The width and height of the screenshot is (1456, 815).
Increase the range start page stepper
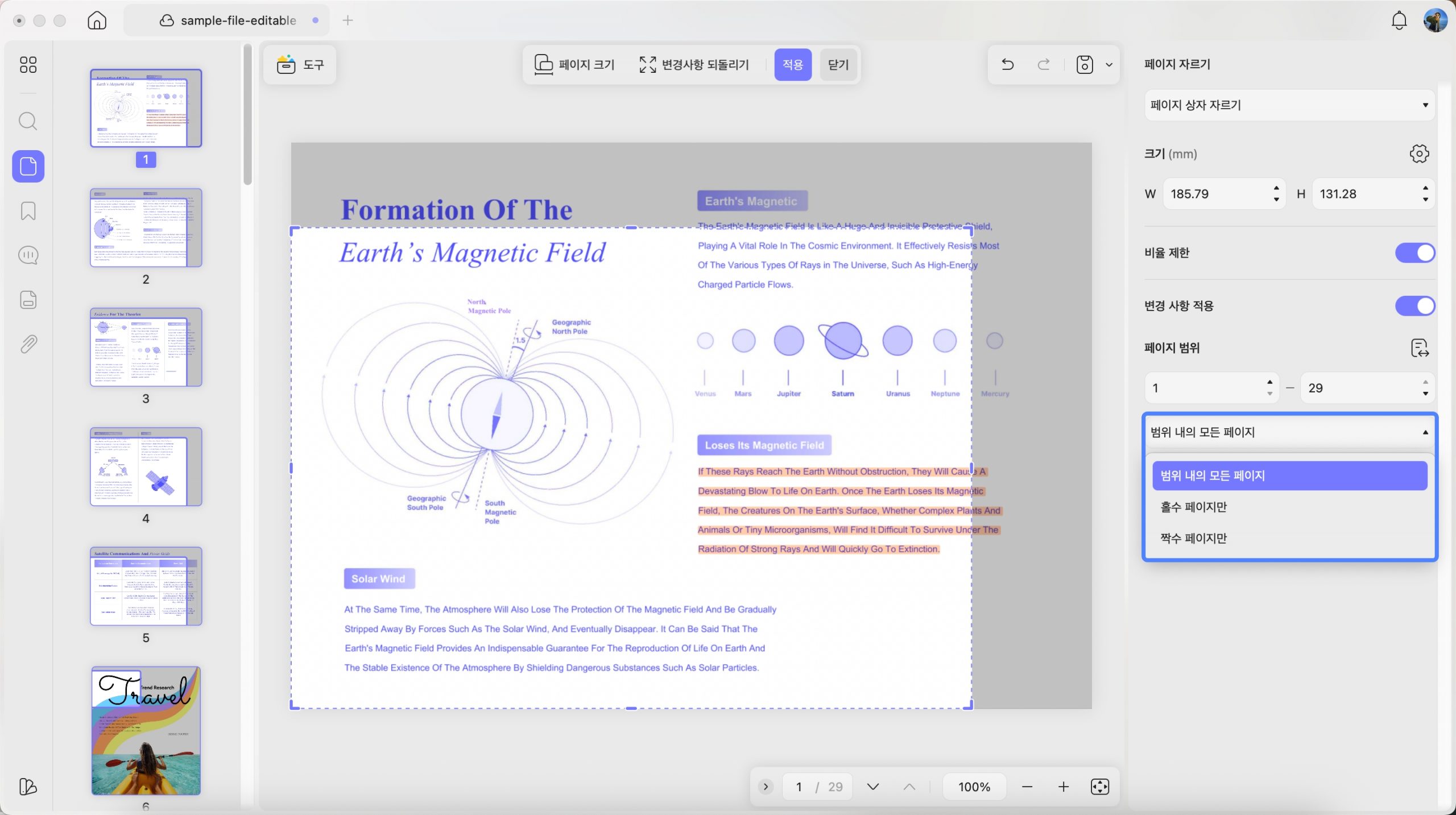tap(1269, 382)
